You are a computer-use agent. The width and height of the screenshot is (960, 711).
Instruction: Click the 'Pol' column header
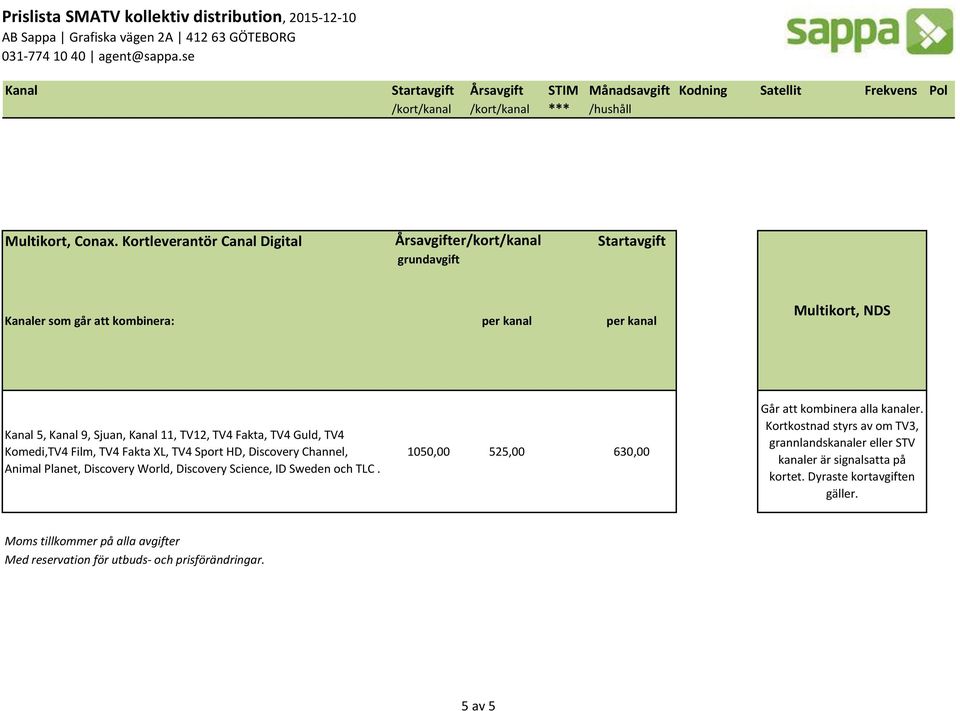[x=938, y=91]
